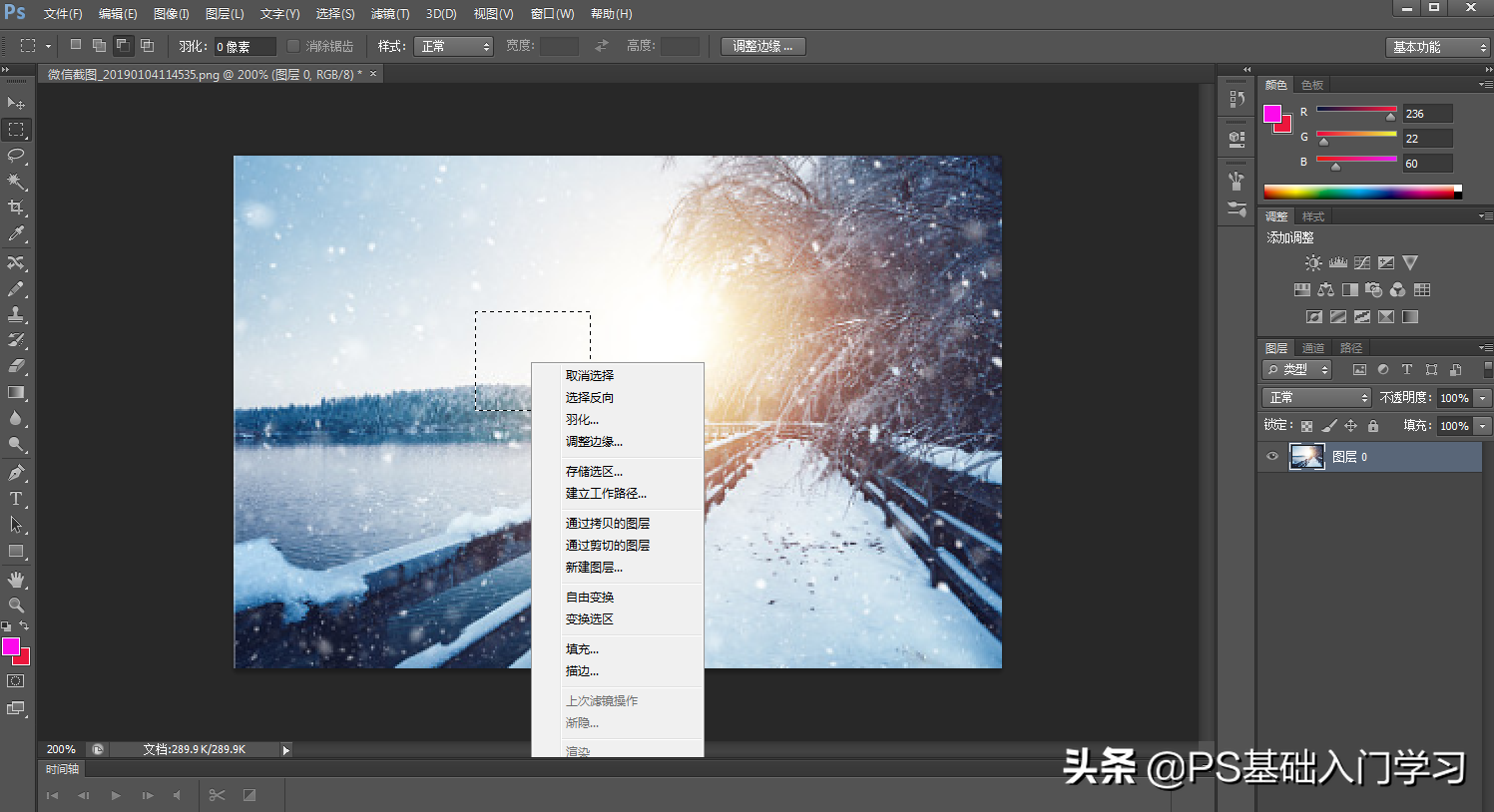Image resolution: width=1494 pixels, height=812 pixels.
Task: Toggle pixel layer filter
Action: pyautogui.click(x=1359, y=370)
